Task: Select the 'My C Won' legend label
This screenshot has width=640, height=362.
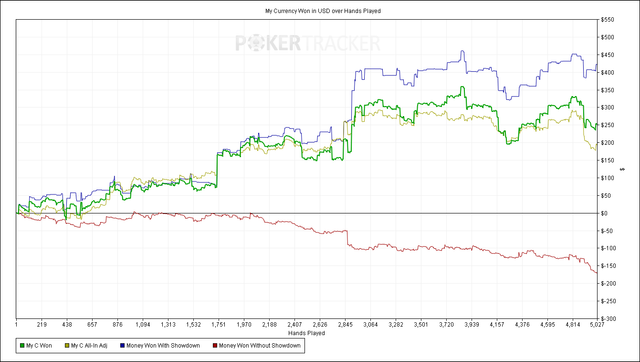Action: tap(39, 346)
